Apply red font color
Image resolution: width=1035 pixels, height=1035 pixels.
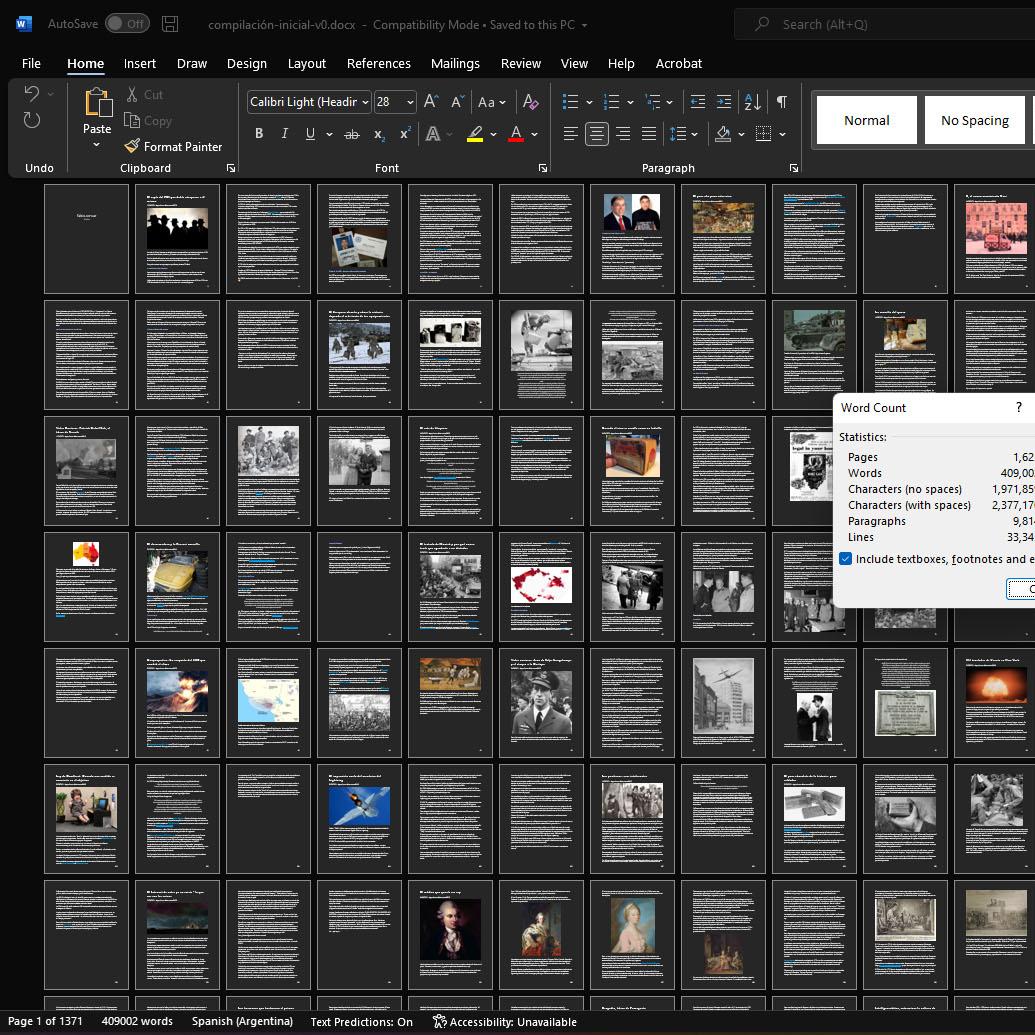click(516, 134)
